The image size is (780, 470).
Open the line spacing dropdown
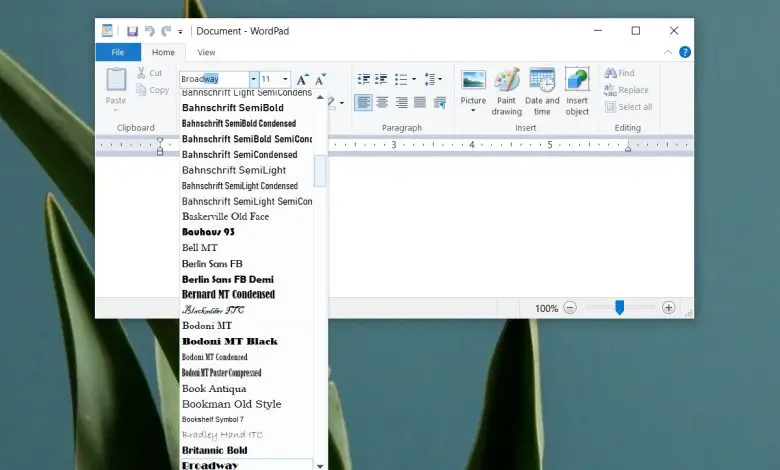click(433, 79)
